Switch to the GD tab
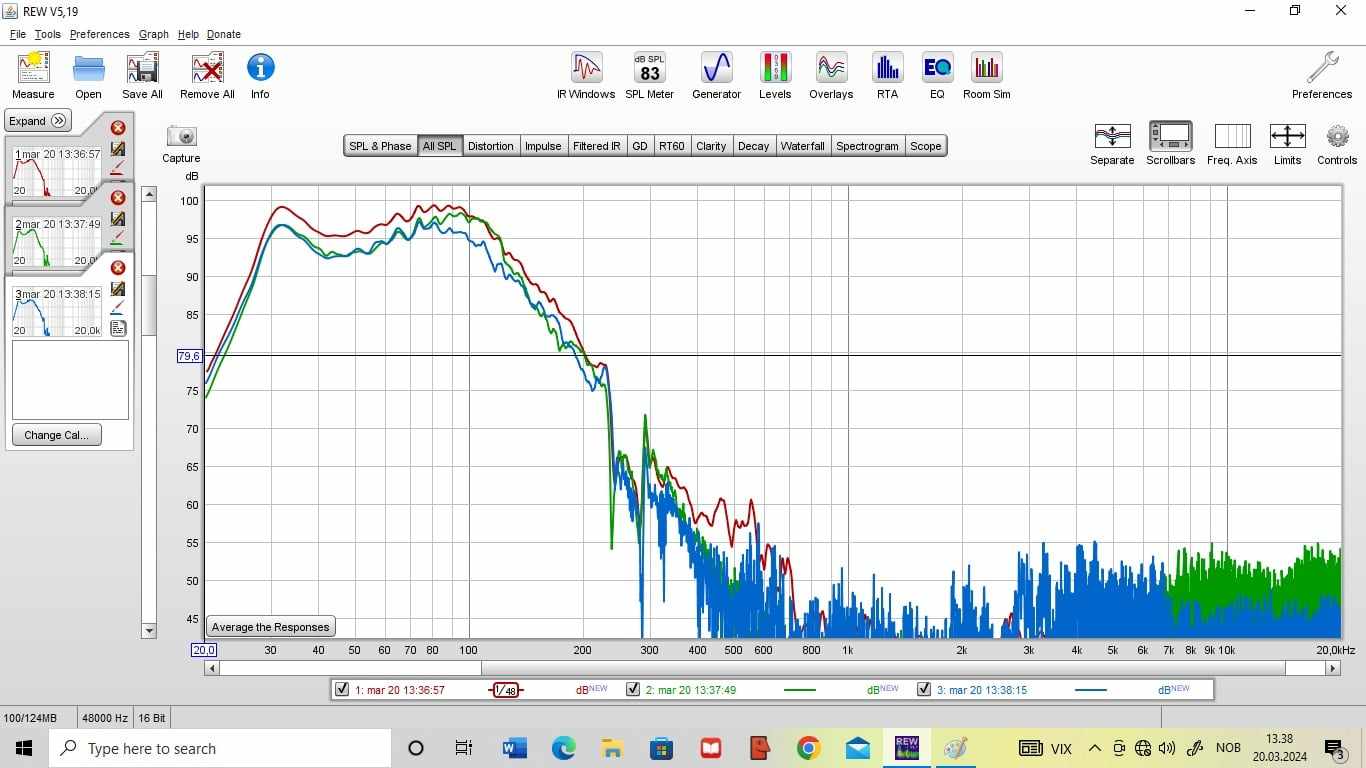 [640, 146]
